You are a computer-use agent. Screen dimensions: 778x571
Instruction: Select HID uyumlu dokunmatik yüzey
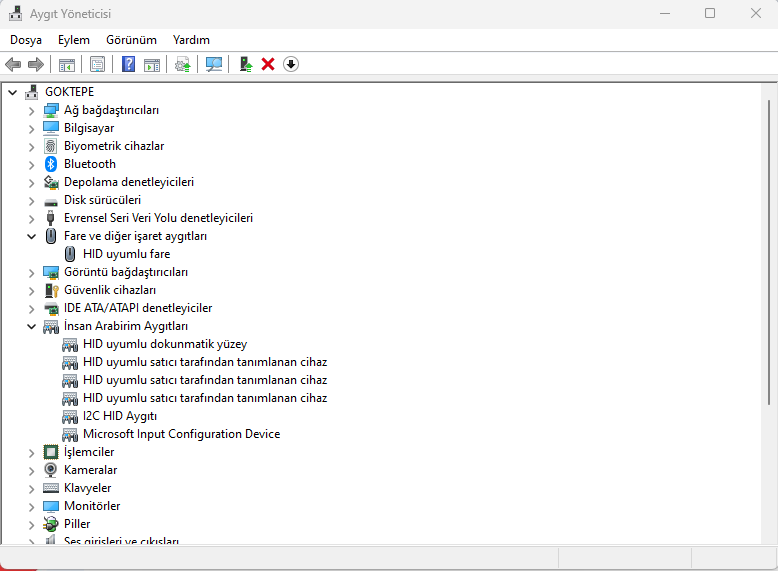point(164,344)
